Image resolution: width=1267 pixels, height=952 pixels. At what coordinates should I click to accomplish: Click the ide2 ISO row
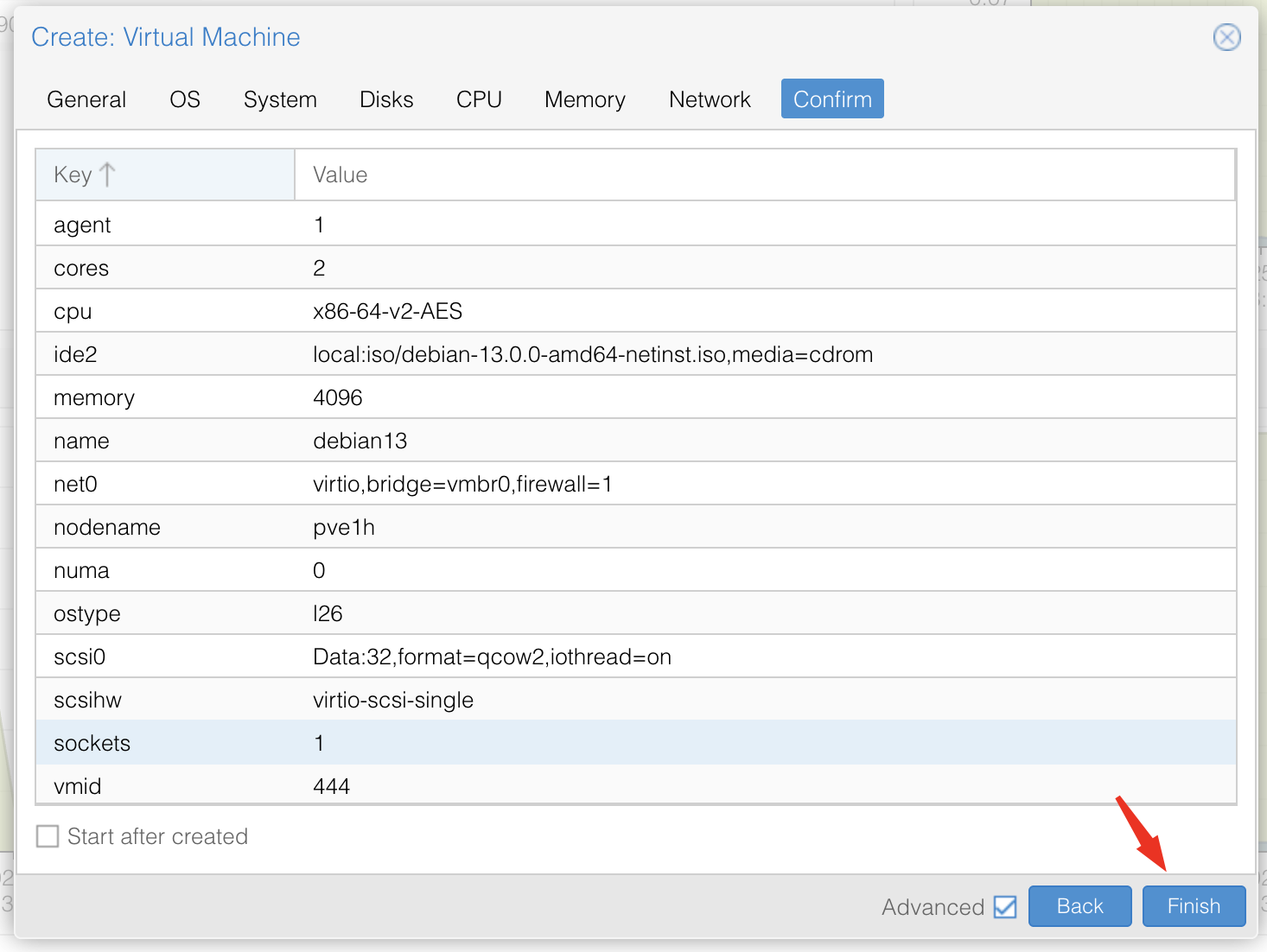(x=635, y=354)
